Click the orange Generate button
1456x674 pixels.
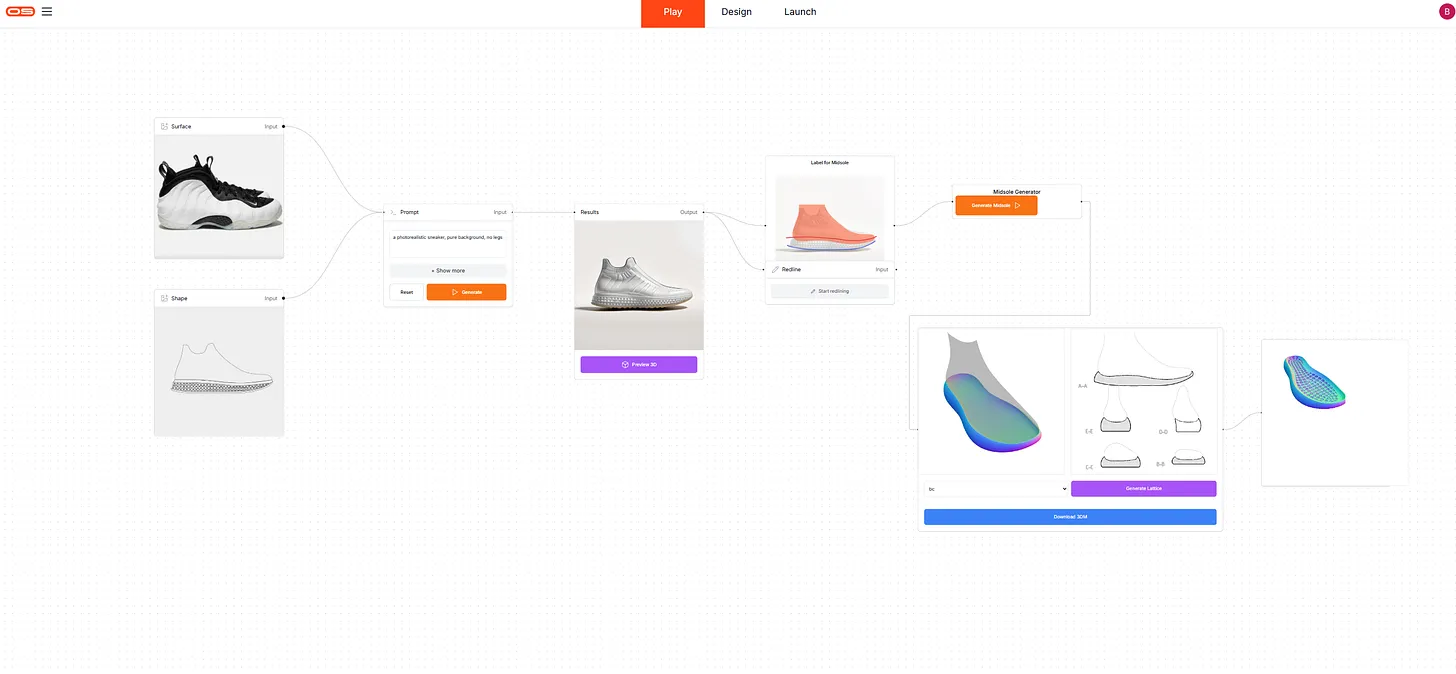coord(466,293)
